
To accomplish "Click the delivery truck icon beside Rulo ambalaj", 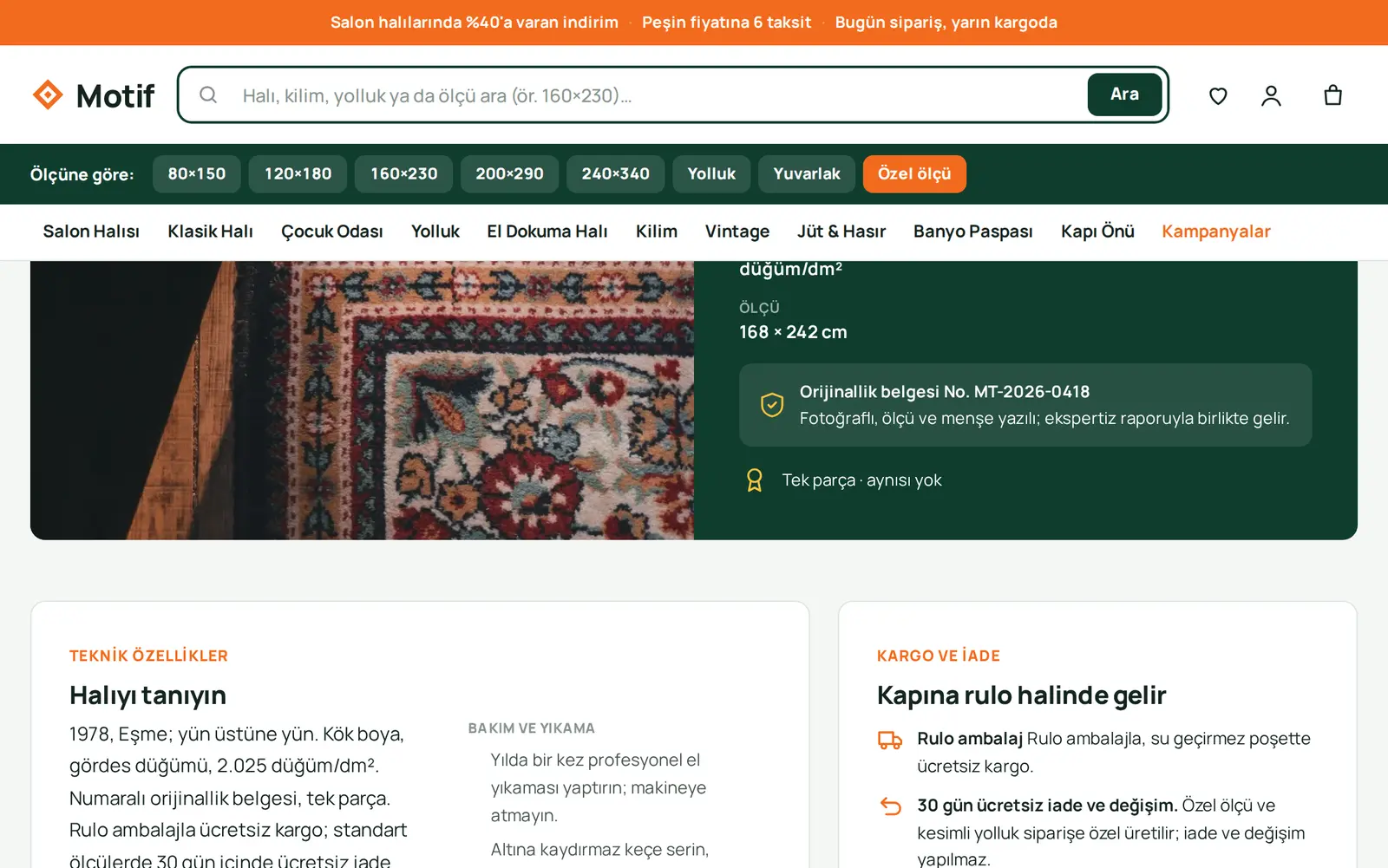I will click(x=890, y=740).
